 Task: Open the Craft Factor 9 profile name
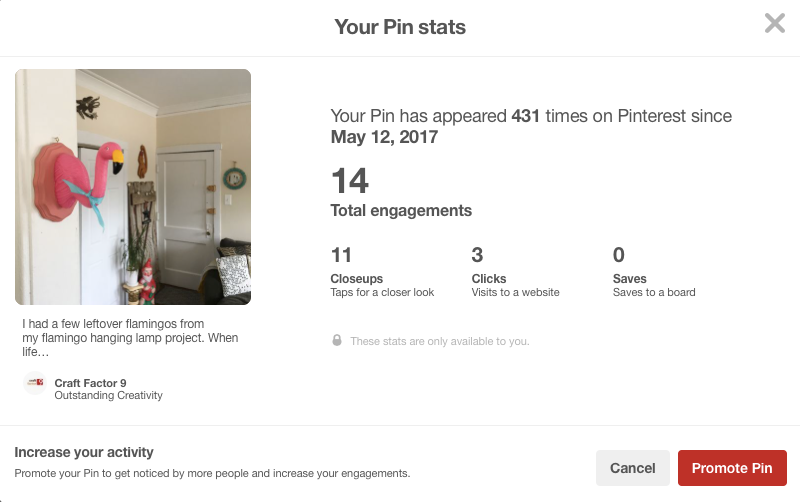click(90, 382)
